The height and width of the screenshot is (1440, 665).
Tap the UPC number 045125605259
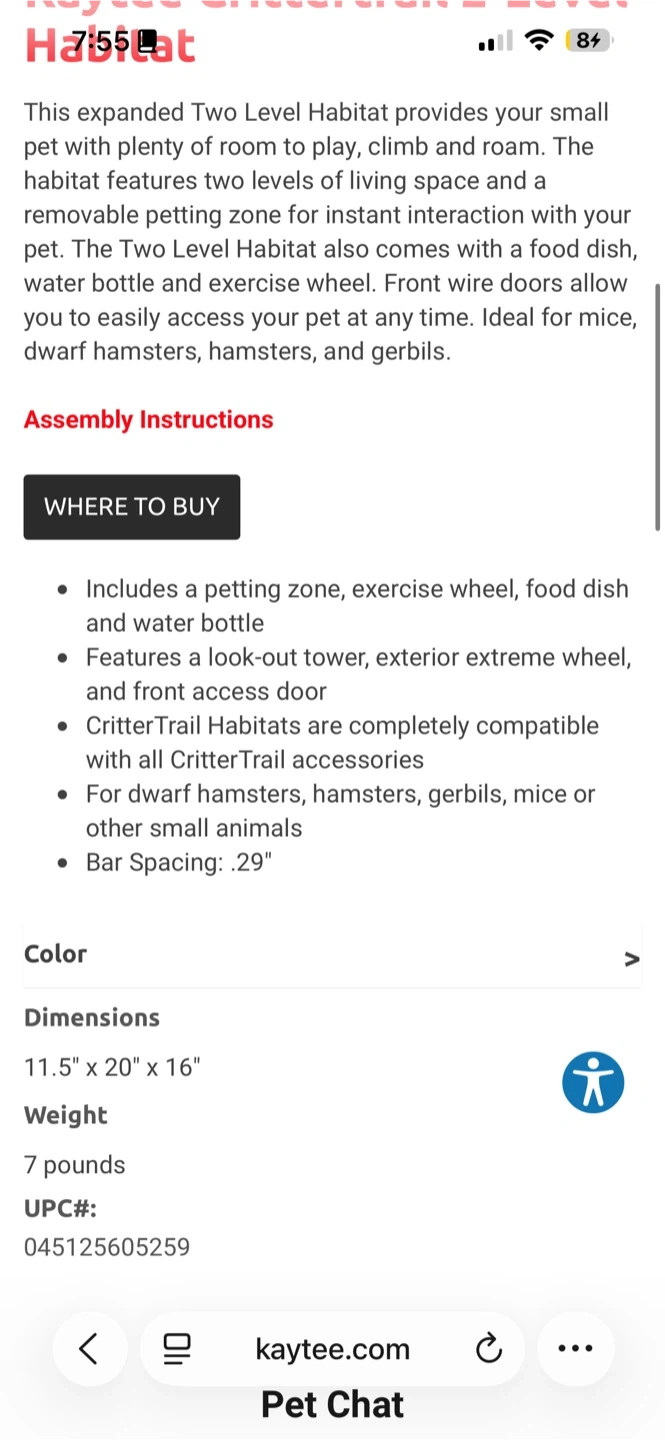click(x=107, y=1247)
